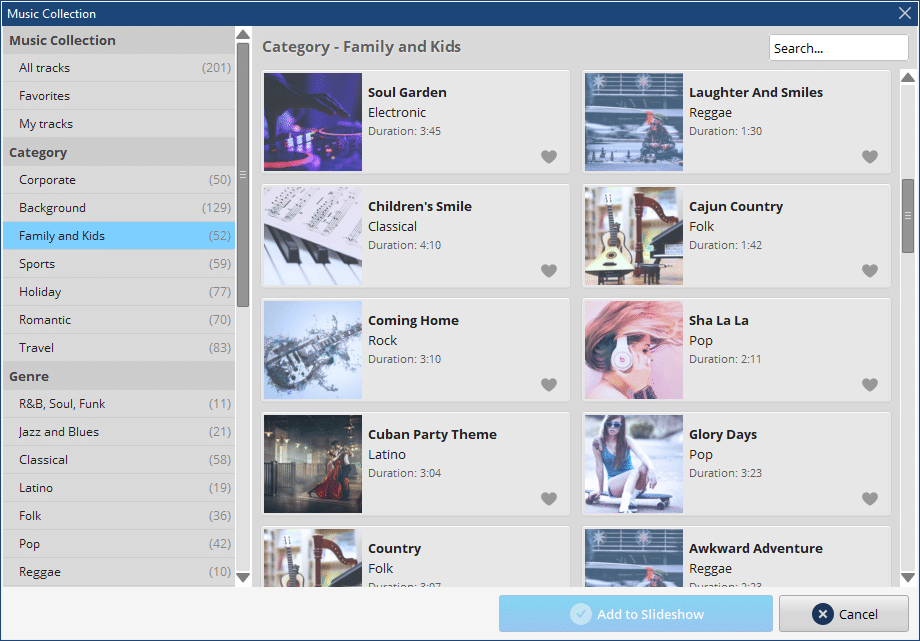Select the Corporate category
This screenshot has width=920, height=641.
pyautogui.click(x=119, y=180)
